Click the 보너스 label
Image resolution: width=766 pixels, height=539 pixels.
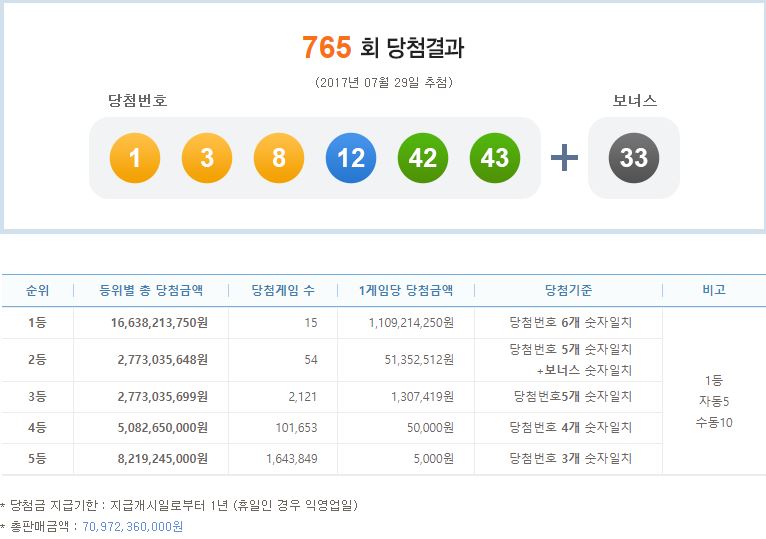pos(635,101)
